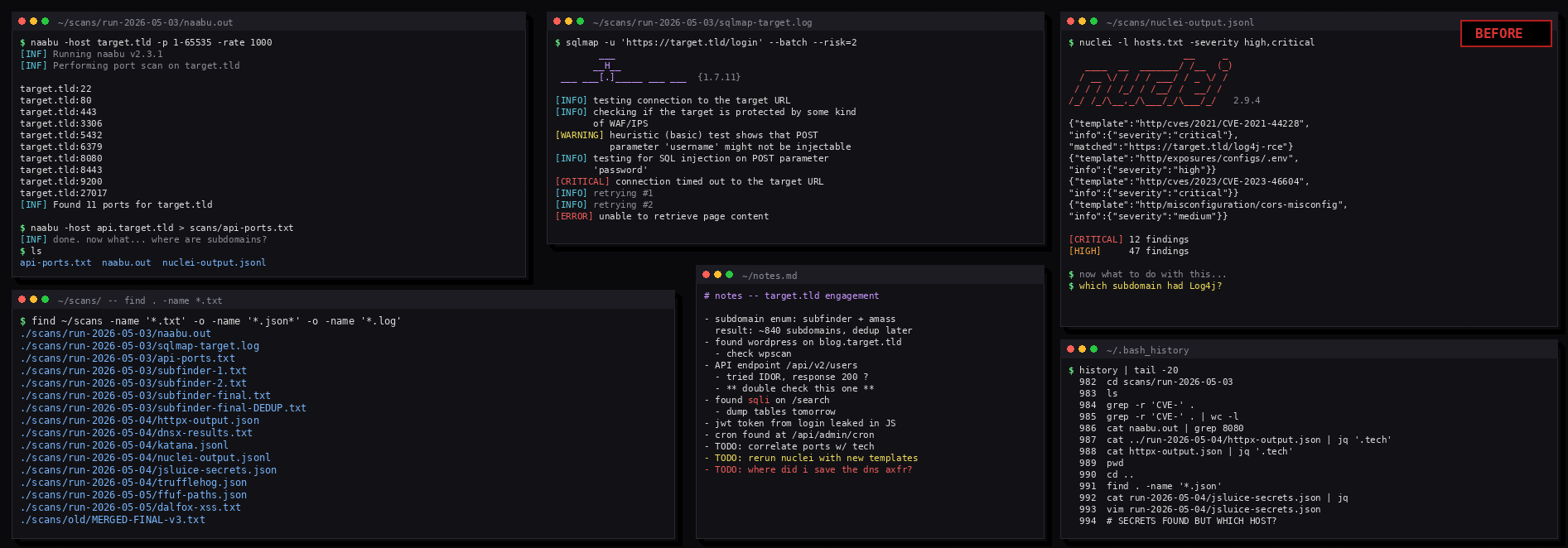Click dnsx-results.txt path in find results
Image resolution: width=1568 pixels, height=548 pixels.
(x=136, y=433)
